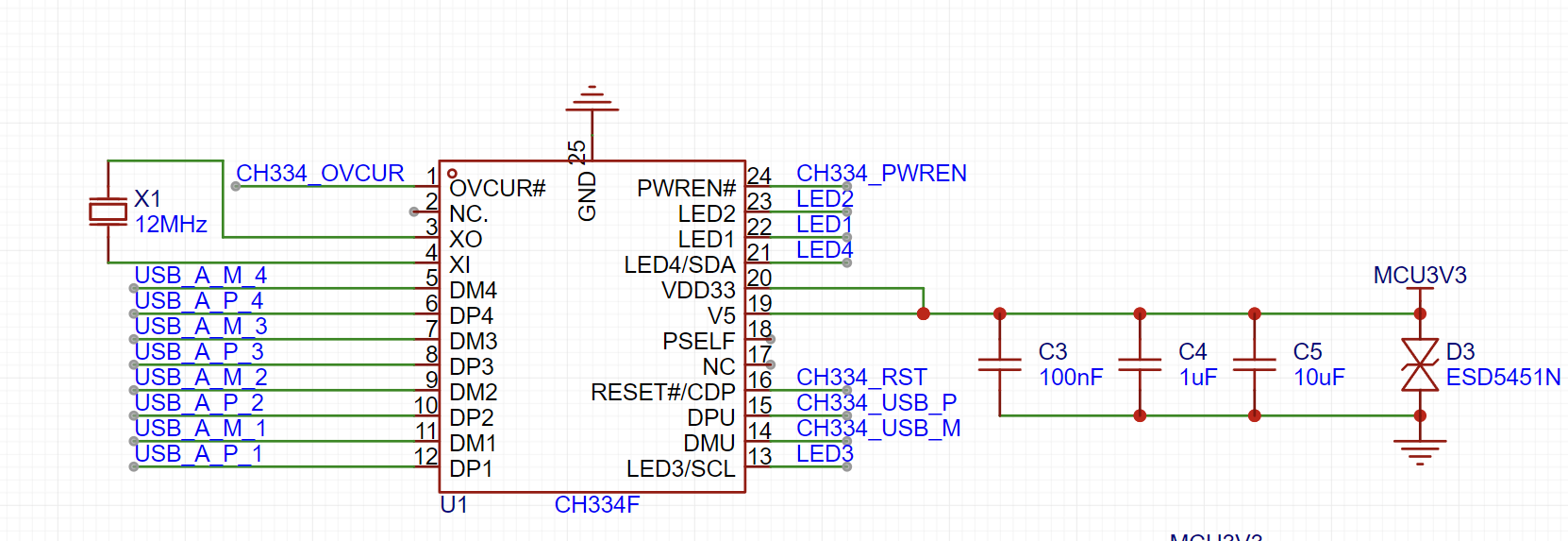Select the D3 ESD diode symbol
This screenshot has height=541, width=1568.
coord(1420,364)
